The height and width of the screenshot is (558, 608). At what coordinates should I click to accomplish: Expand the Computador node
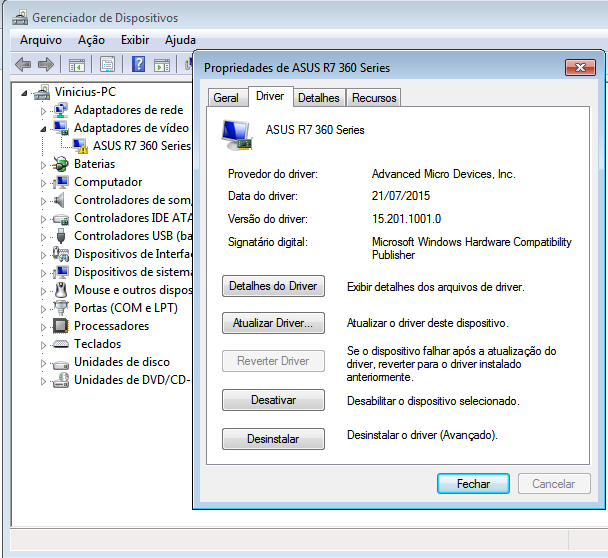point(43,183)
